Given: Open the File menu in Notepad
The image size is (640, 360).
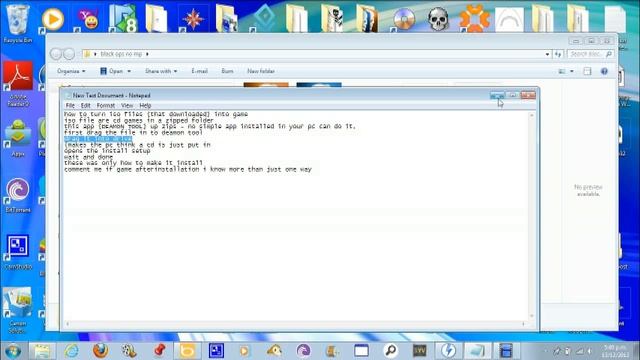Looking at the screenshot, I should [70, 105].
